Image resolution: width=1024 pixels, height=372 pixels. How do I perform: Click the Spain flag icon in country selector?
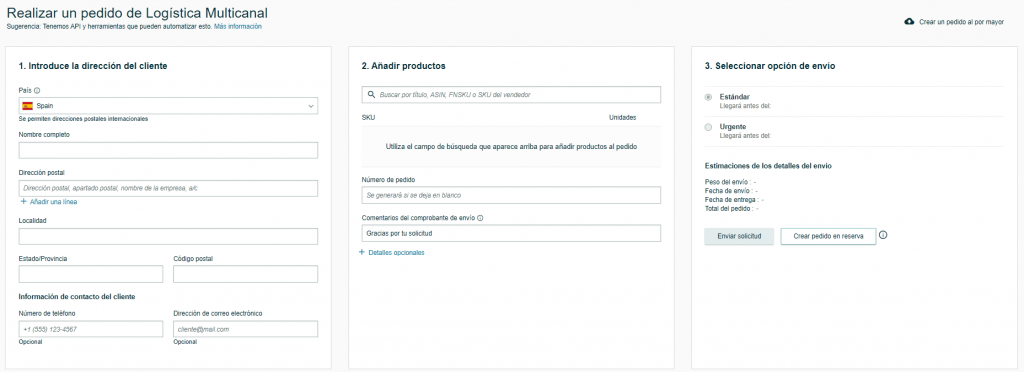27,106
